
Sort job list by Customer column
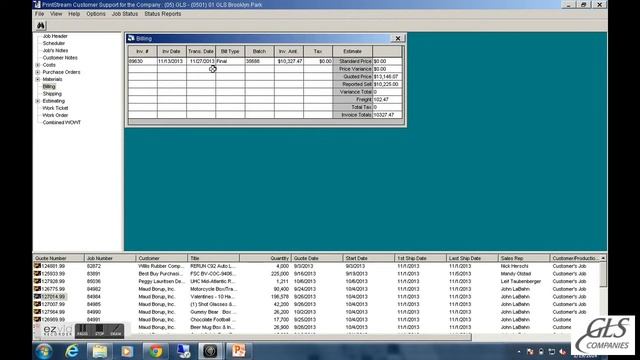point(162,258)
